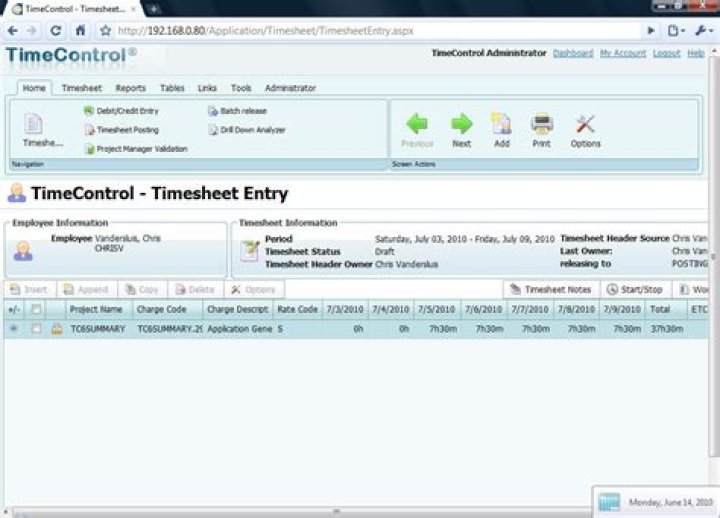Open the browser page menu icon
Viewport: 720px width, 518px height.
tap(676, 31)
